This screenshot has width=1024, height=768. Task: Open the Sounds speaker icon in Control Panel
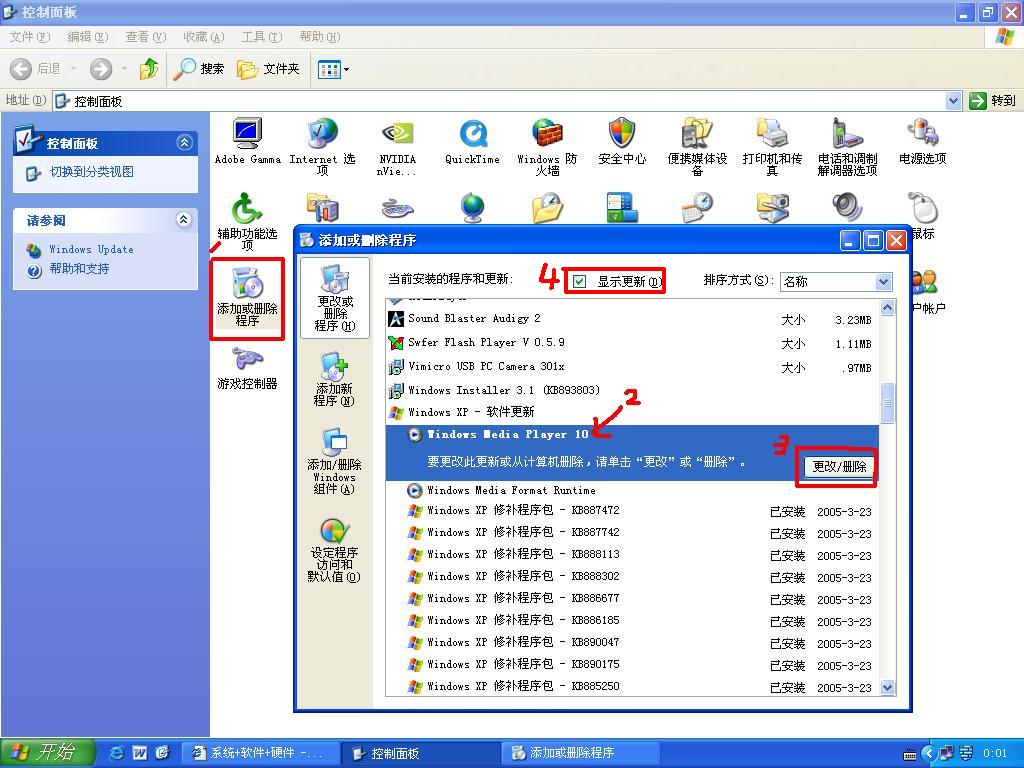click(847, 208)
